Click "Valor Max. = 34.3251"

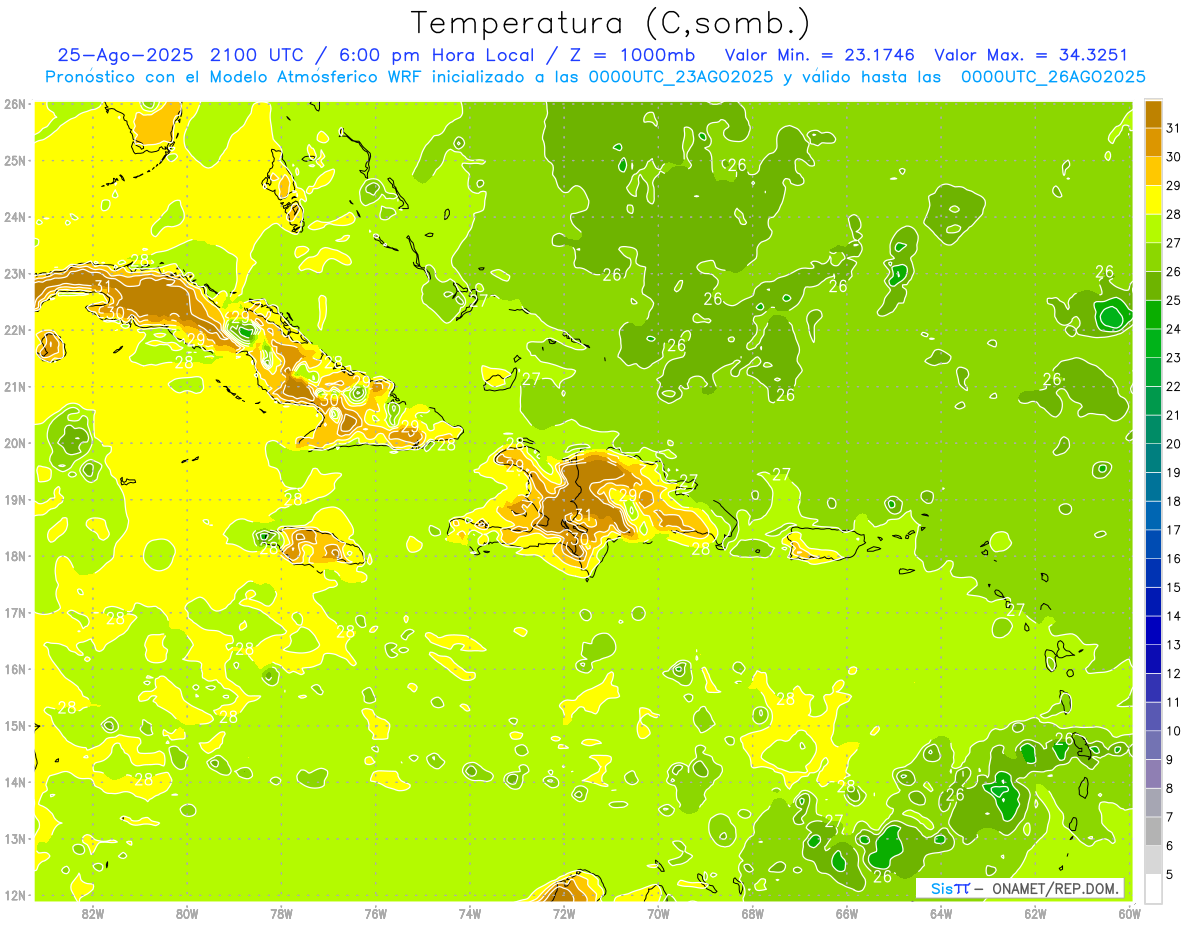pos(1031,55)
